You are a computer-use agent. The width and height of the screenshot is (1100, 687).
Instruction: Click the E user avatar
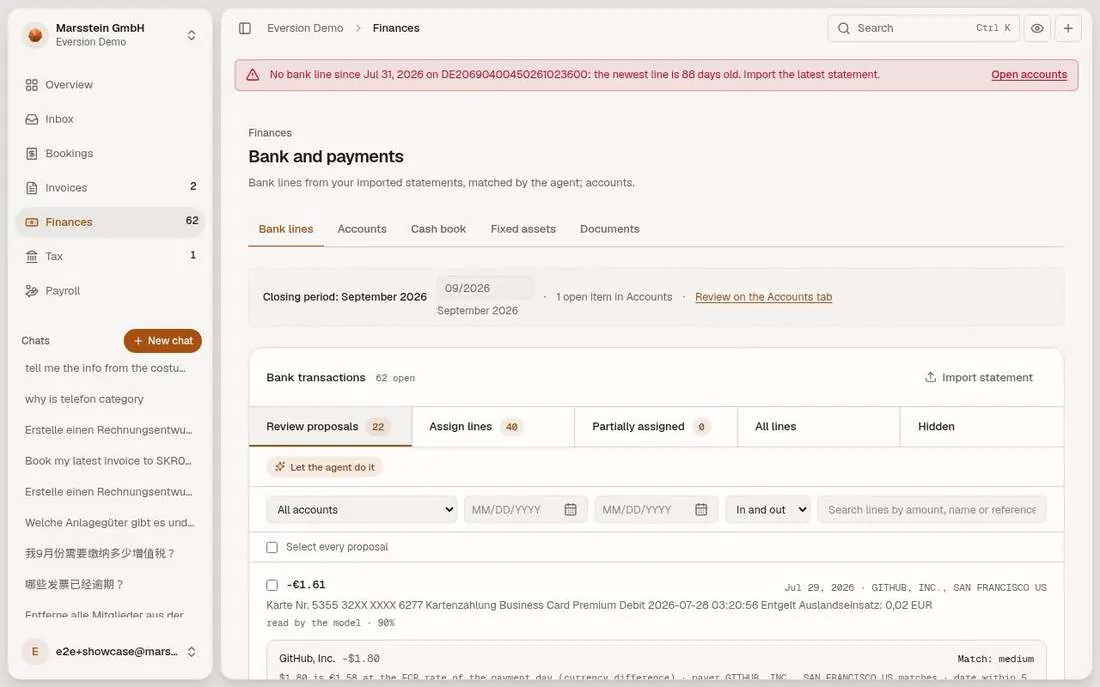pyautogui.click(x=35, y=651)
